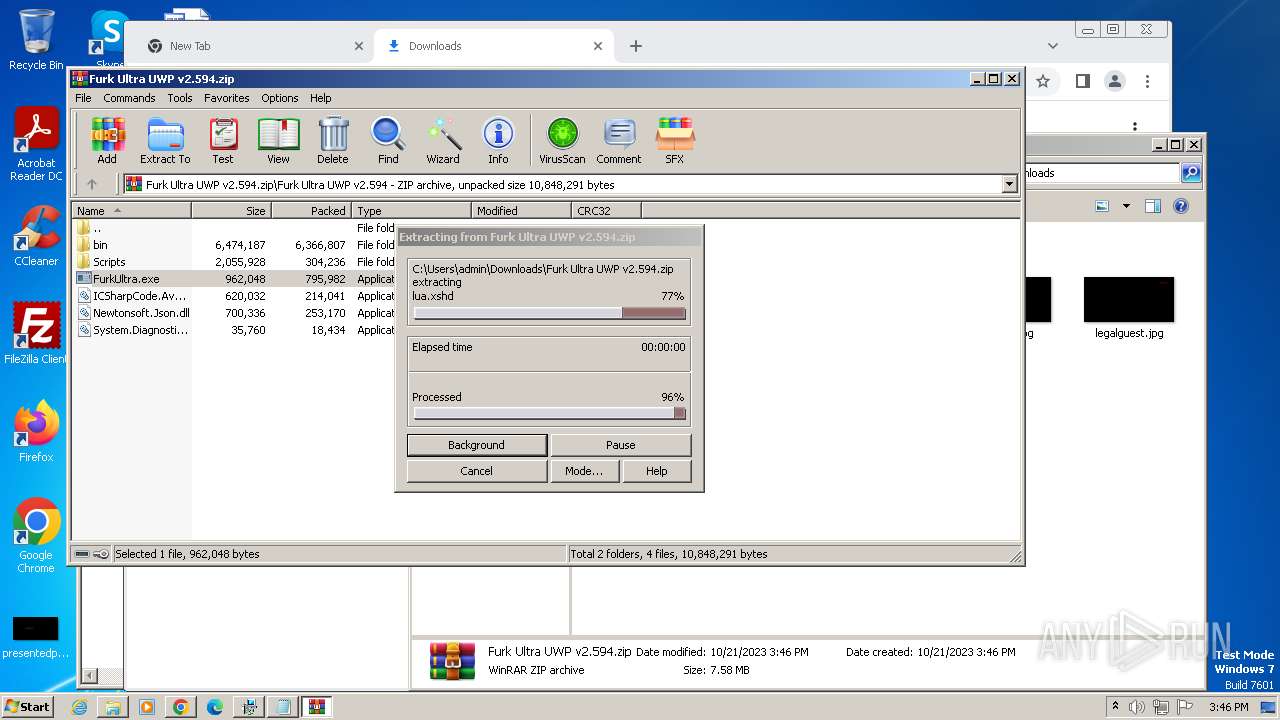This screenshot has width=1280, height=720.
Task: Select the System.Diagnosti... file row
Action: tap(235, 330)
